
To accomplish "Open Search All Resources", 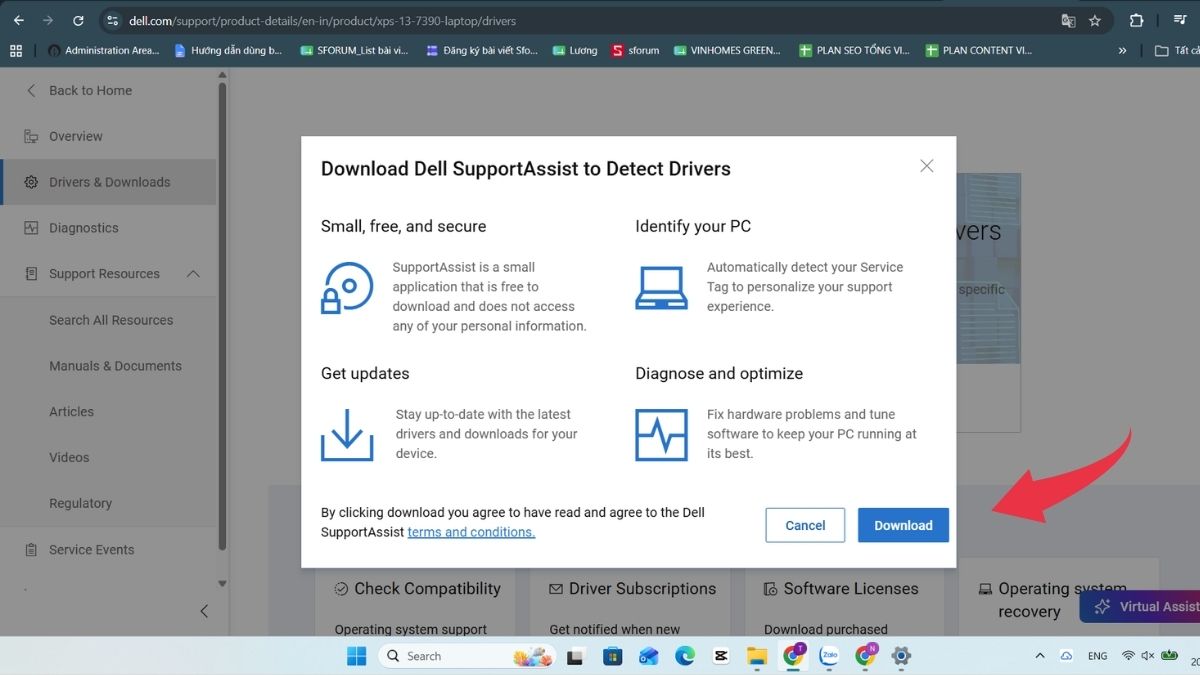I will click(x=111, y=320).
